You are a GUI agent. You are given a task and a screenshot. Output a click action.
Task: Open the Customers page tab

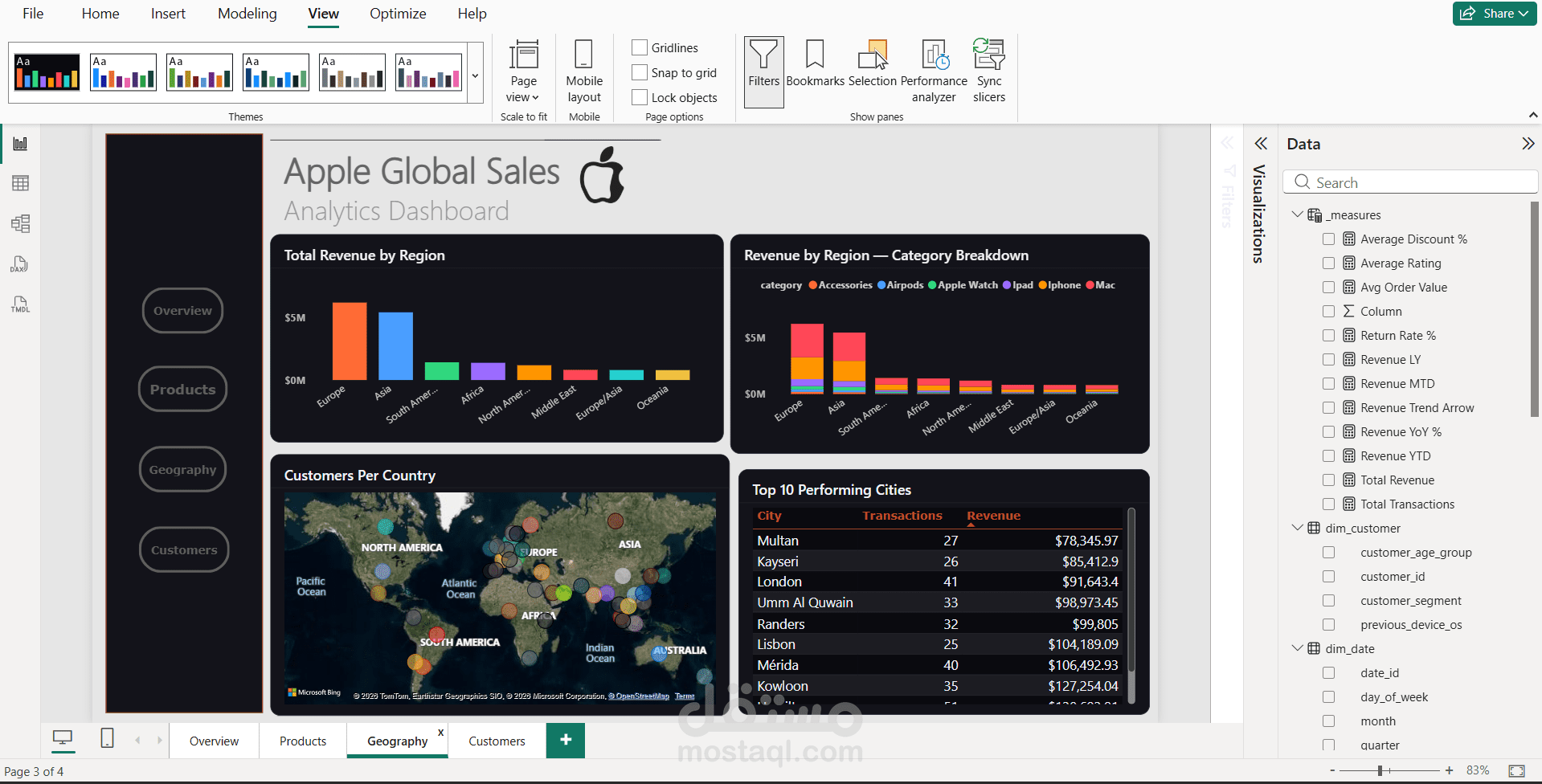point(497,741)
